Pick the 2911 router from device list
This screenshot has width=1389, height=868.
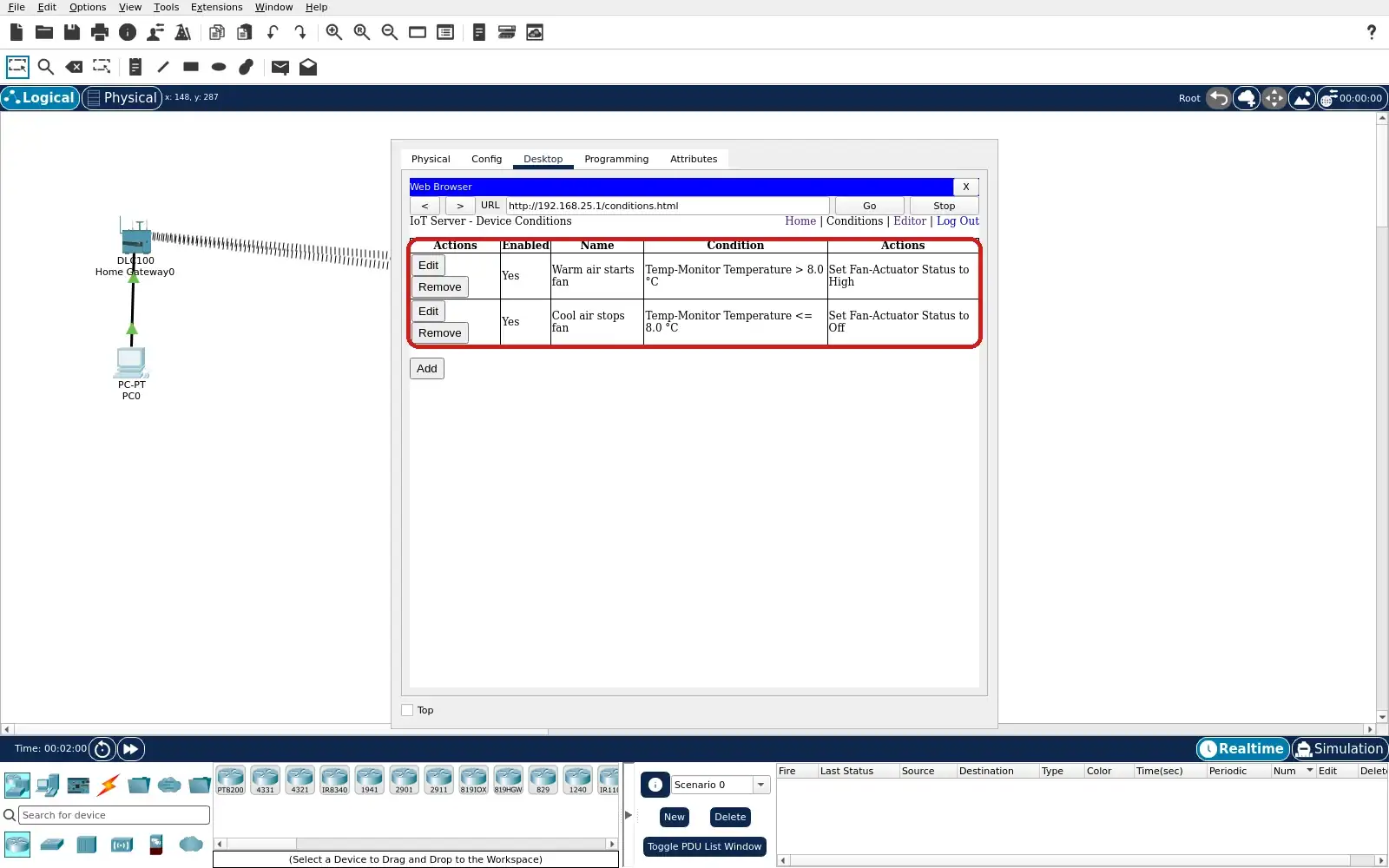click(x=438, y=780)
